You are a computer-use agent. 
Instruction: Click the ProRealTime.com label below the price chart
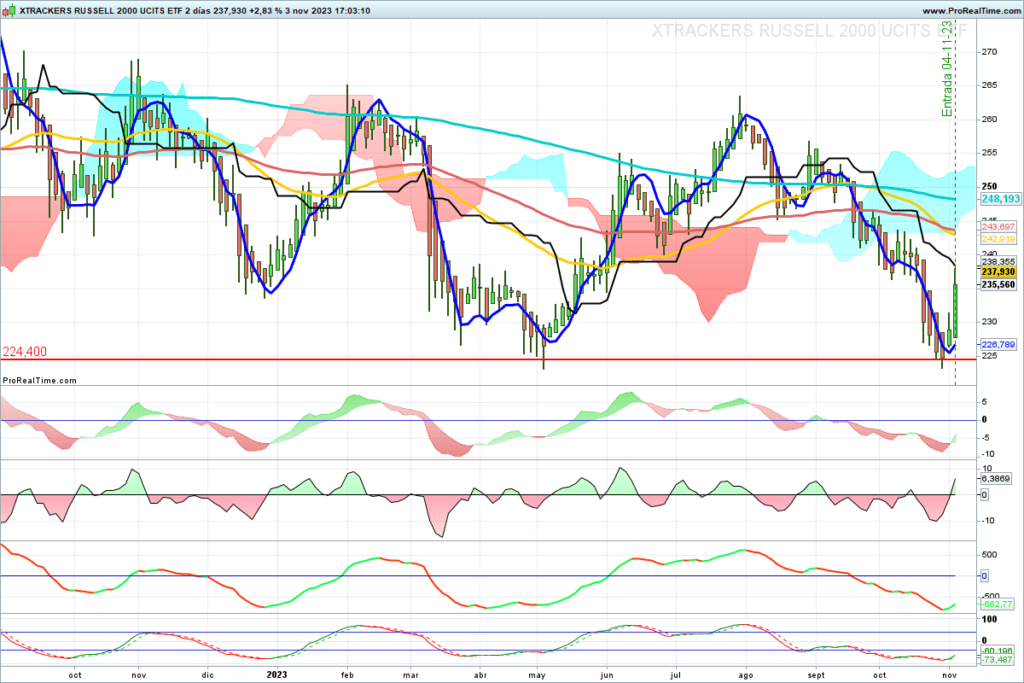[39, 381]
